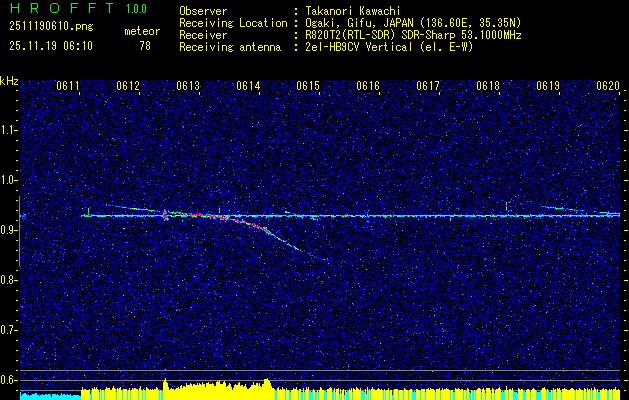Click the 0611 time marker
Image resolution: width=629 pixels, height=400 pixels.
(68, 85)
